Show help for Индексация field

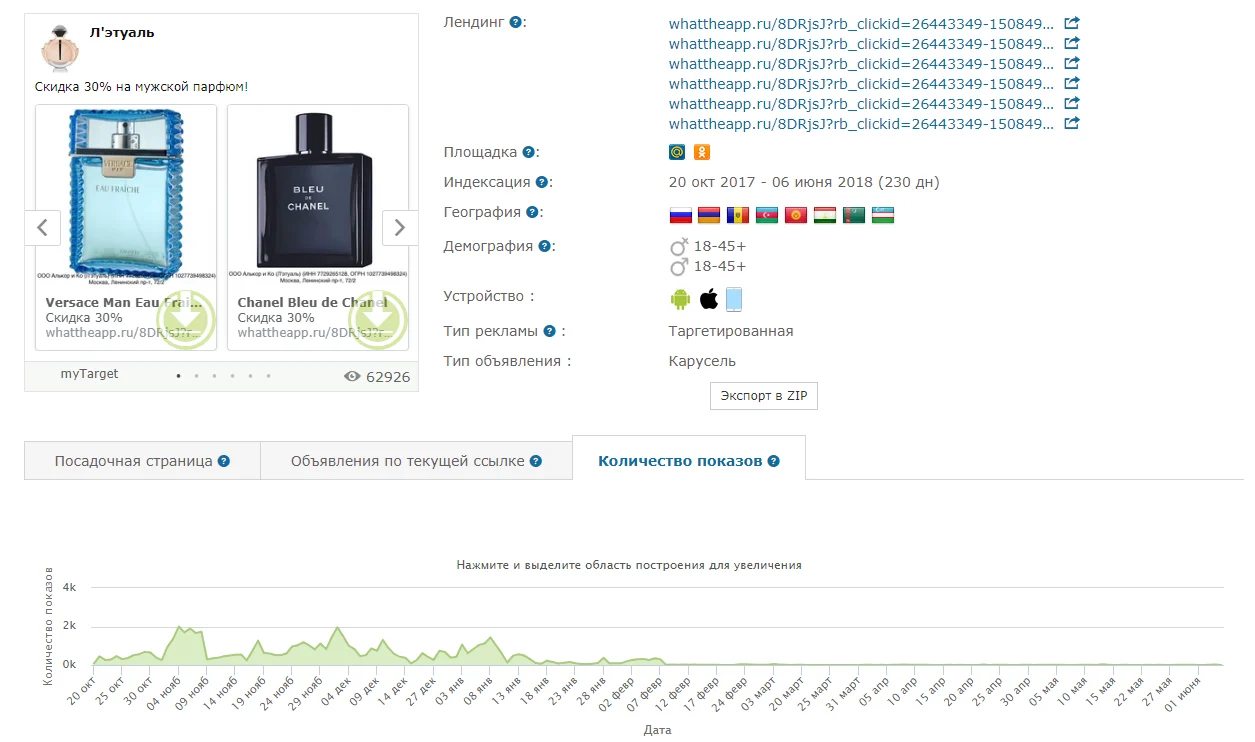(x=541, y=182)
